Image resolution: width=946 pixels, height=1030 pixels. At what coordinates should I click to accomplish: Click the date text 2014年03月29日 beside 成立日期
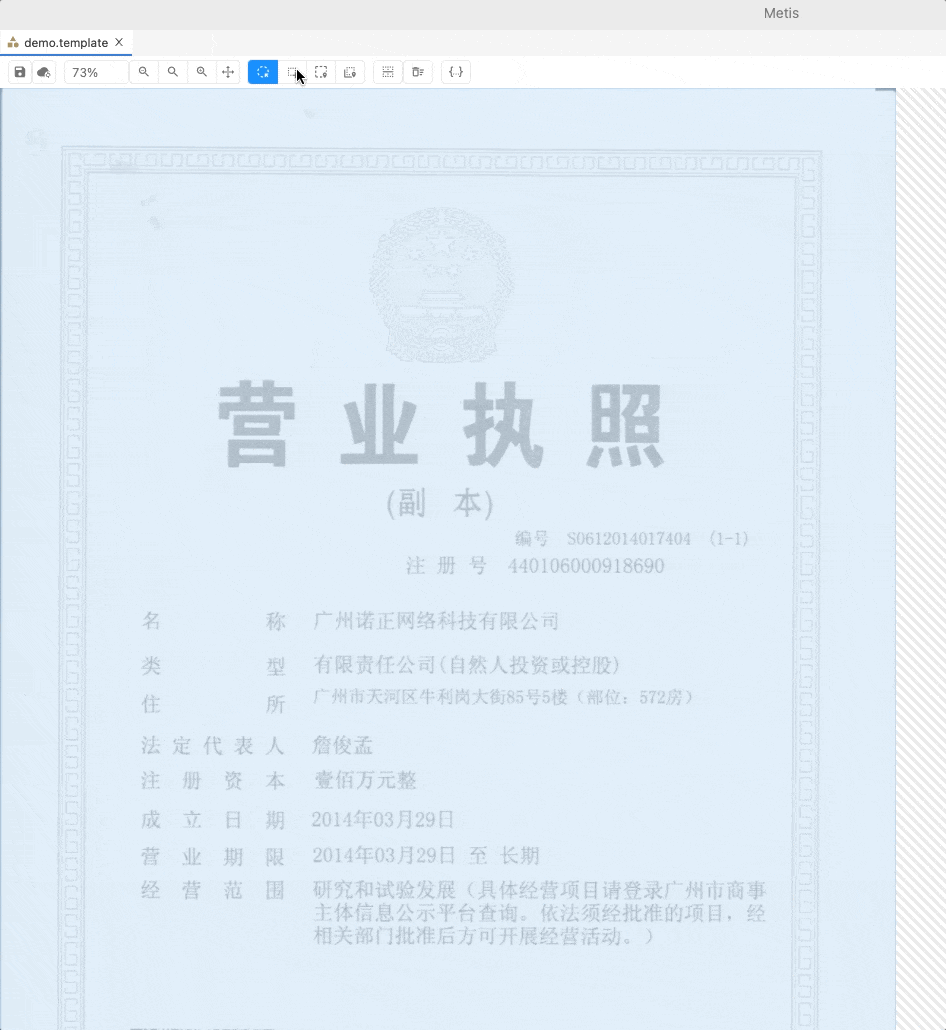pyautogui.click(x=383, y=819)
